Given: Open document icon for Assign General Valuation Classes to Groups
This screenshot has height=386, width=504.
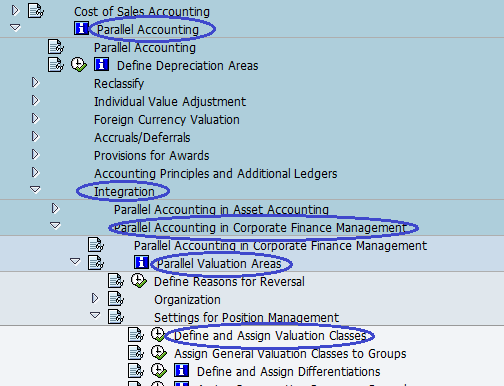Looking at the screenshot, I should tap(136, 353).
